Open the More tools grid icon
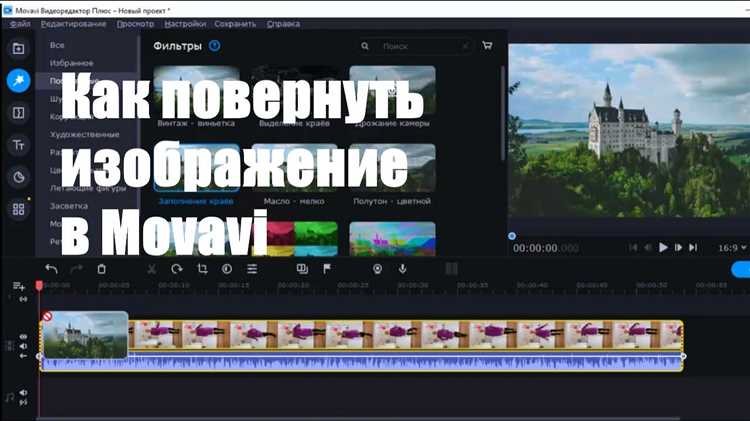 18,209
